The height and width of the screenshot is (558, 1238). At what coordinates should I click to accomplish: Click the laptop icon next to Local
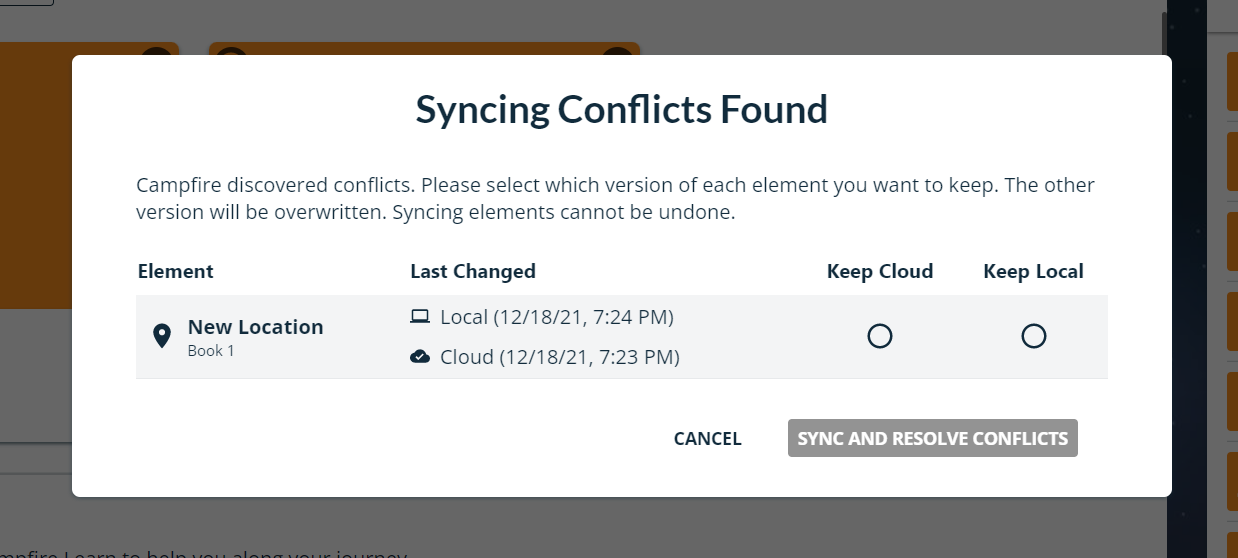pos(420,317)
